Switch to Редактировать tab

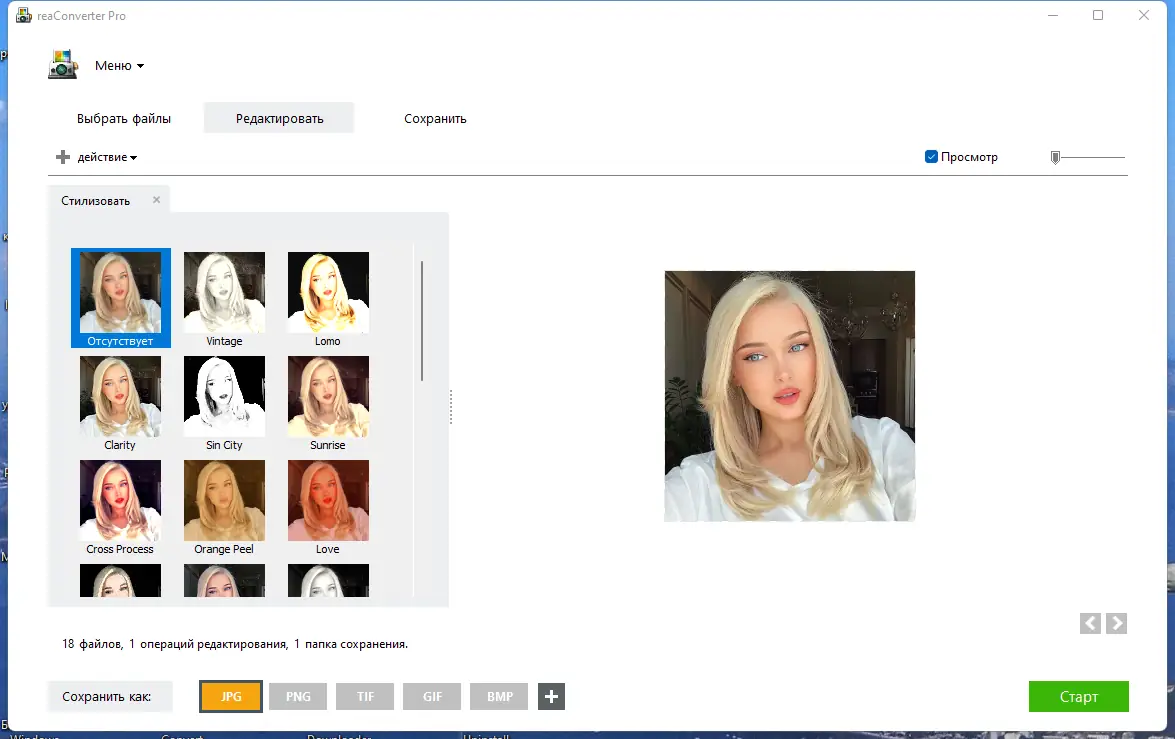click(x=279, y=118)
